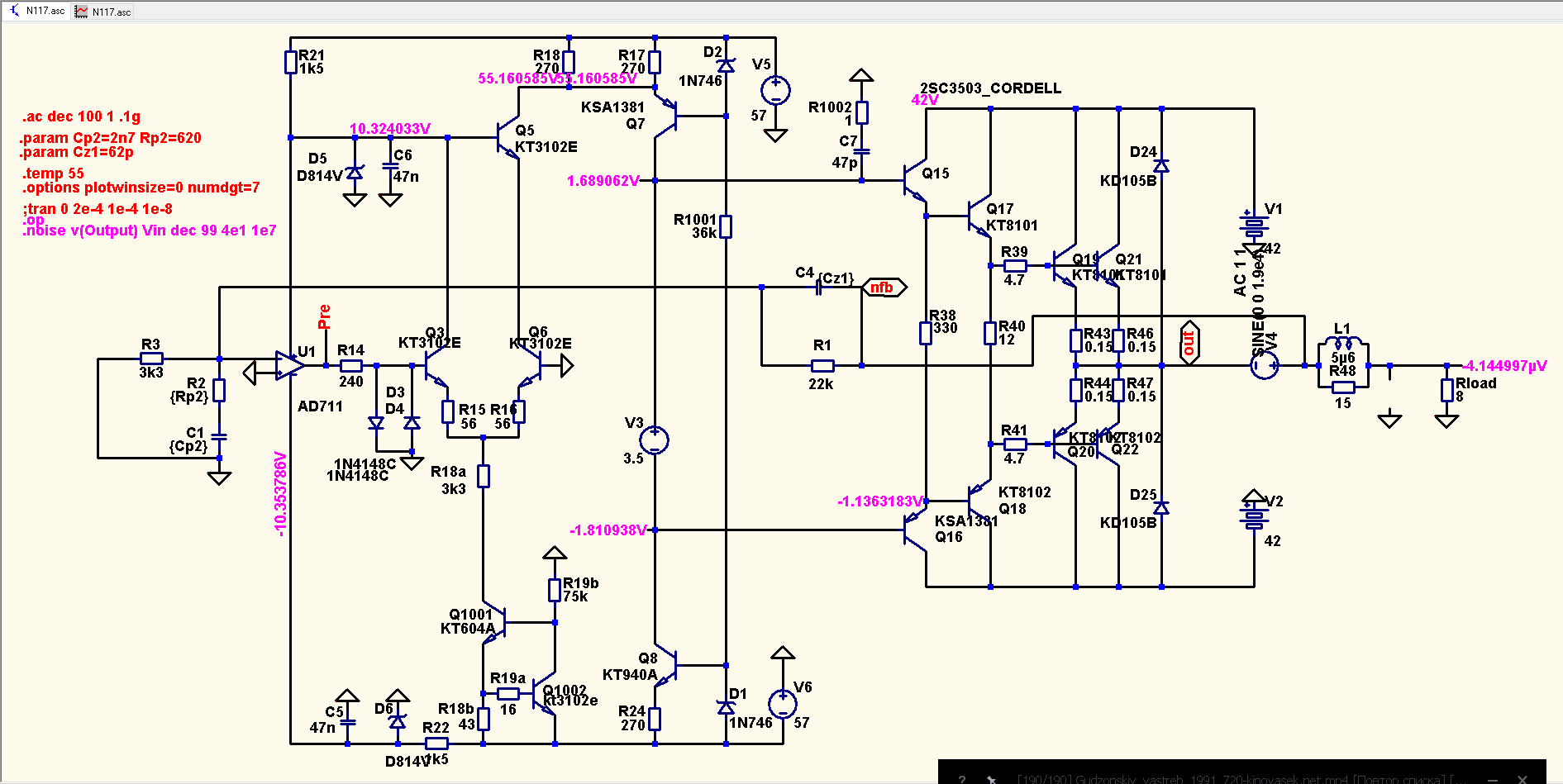Screen dimensions: 1563x784
Task: Select capacitor C1 {Cp2}
Action: [219, 436]
